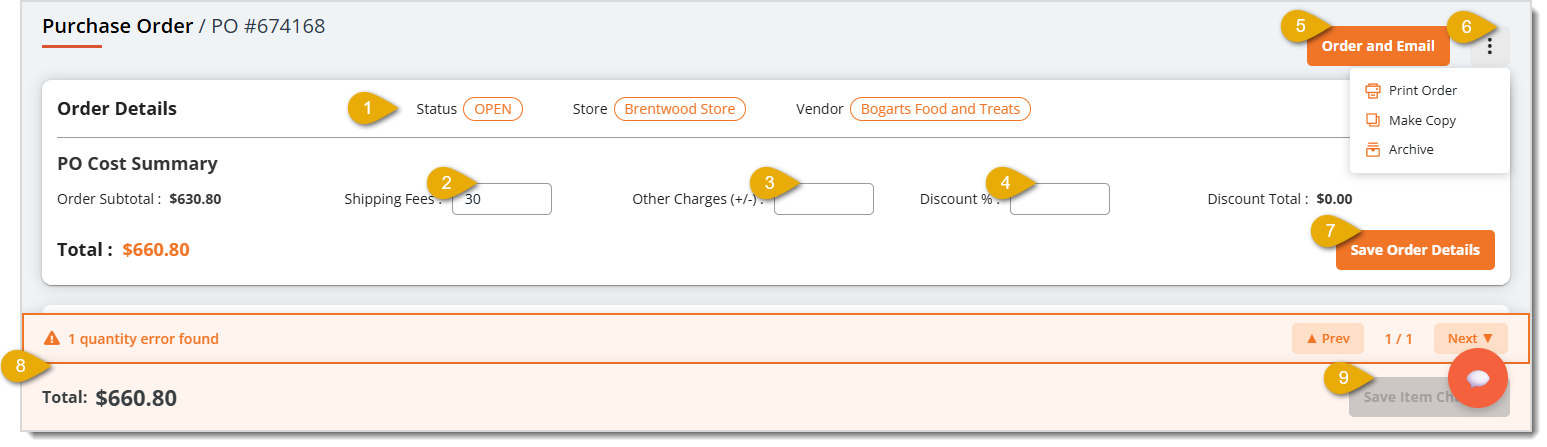Click the OPEN status badge

pos(493,109)
